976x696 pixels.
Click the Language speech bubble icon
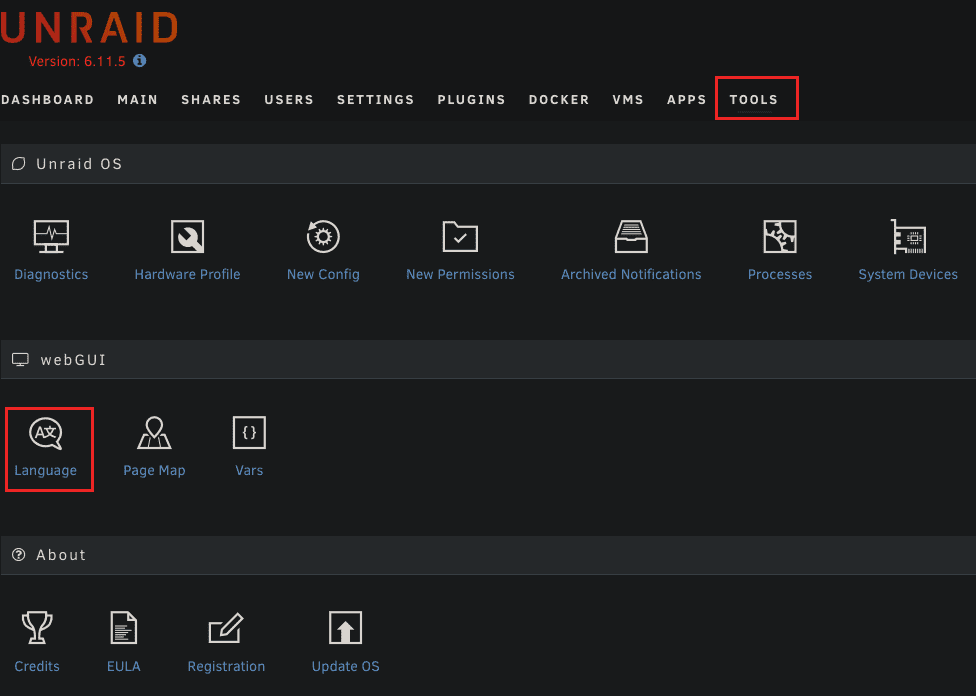tap(46, 433)
